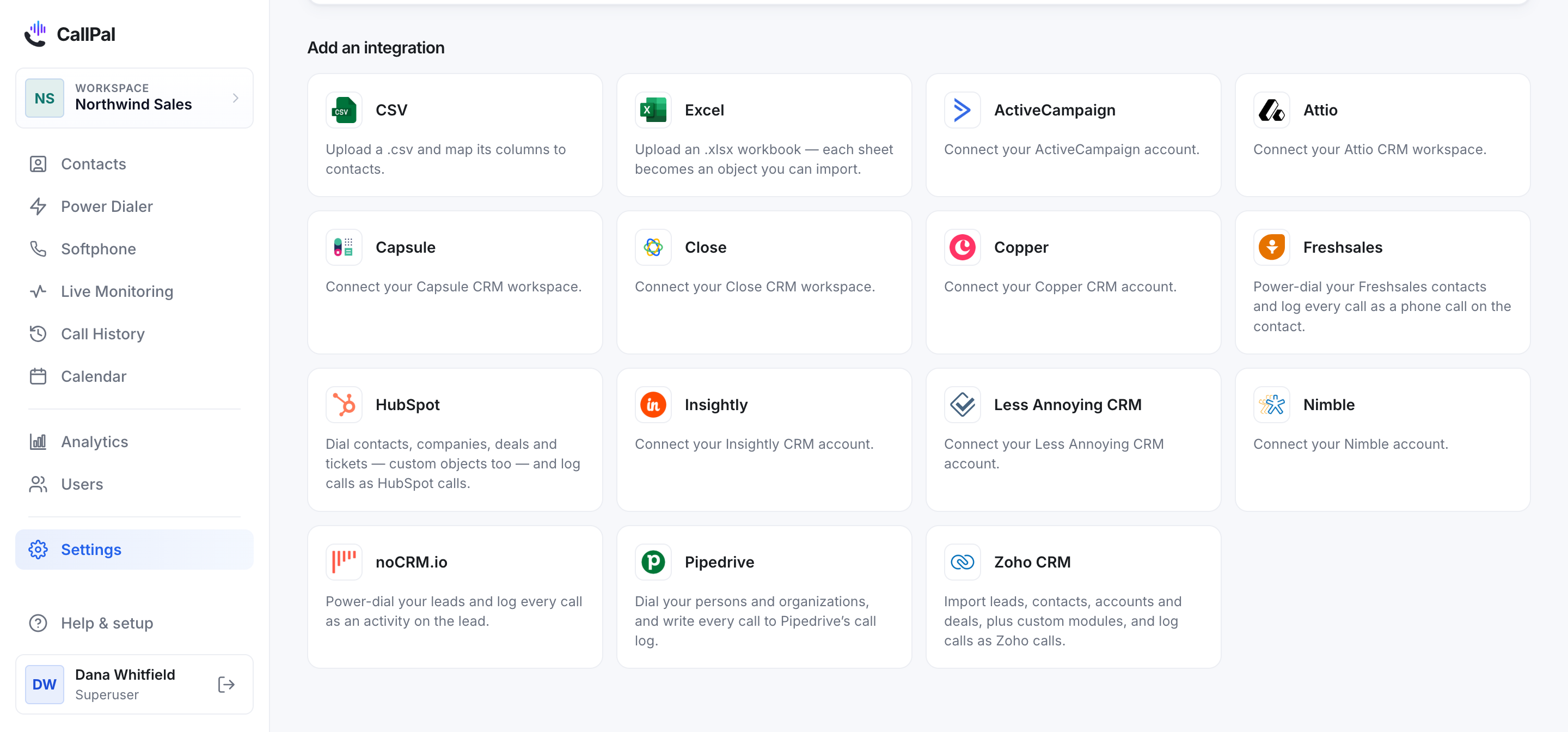The image size is (1568, 732).
Task: Open Call History
Action: (x=134, y=334)
